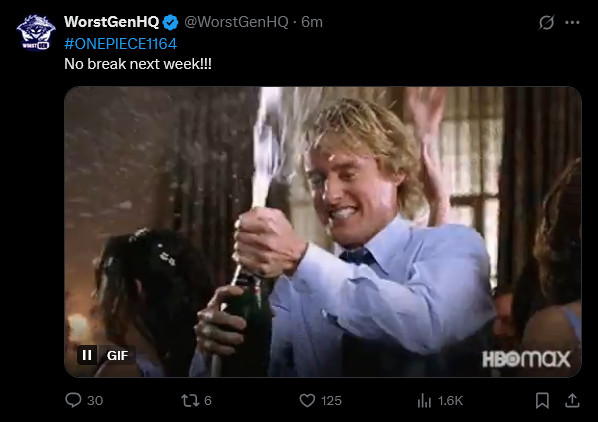This screenshot has width=598, height=422.
Task: Click the WorstGenHQ display name
Action: pos(111,22)
